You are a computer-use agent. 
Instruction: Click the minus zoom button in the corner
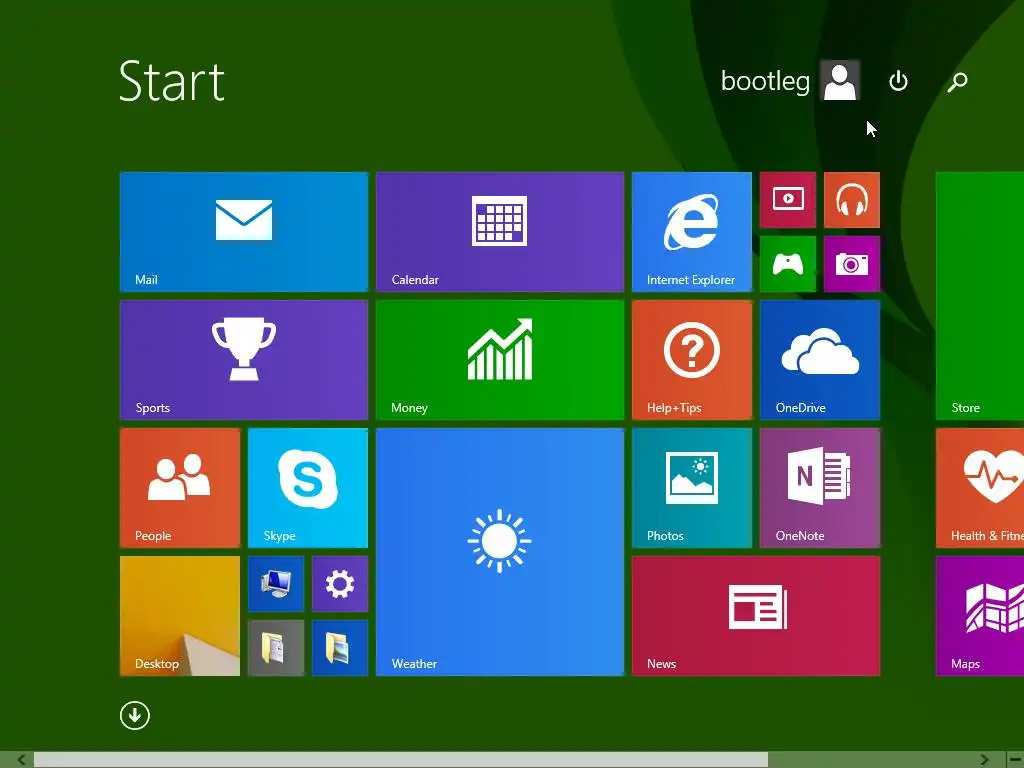(1015, 760)
